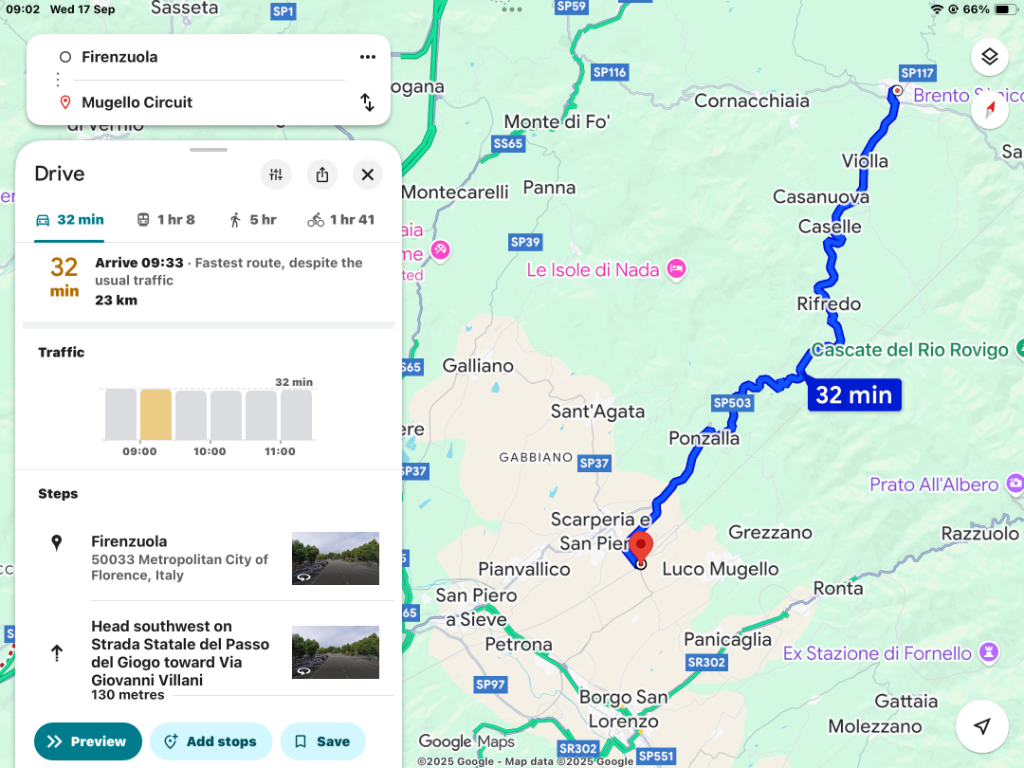Image resolution: width=1024 pixels, height=768 pixels.
Task: Switch to cycling 1 hr 41 tab
Action: click(x=341, y=220)
